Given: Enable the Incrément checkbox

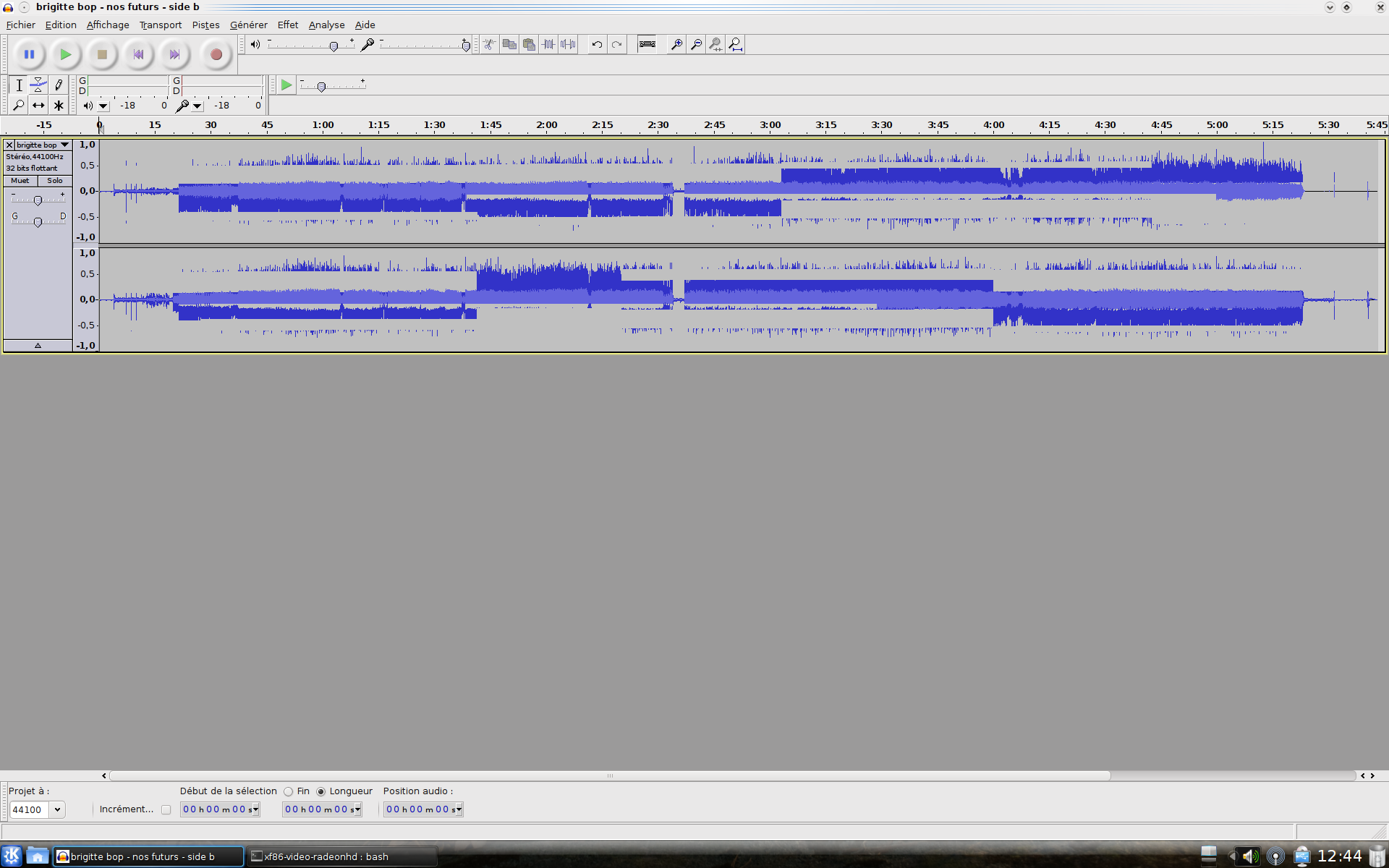Looking at the screenshot, I should point(166,809).
